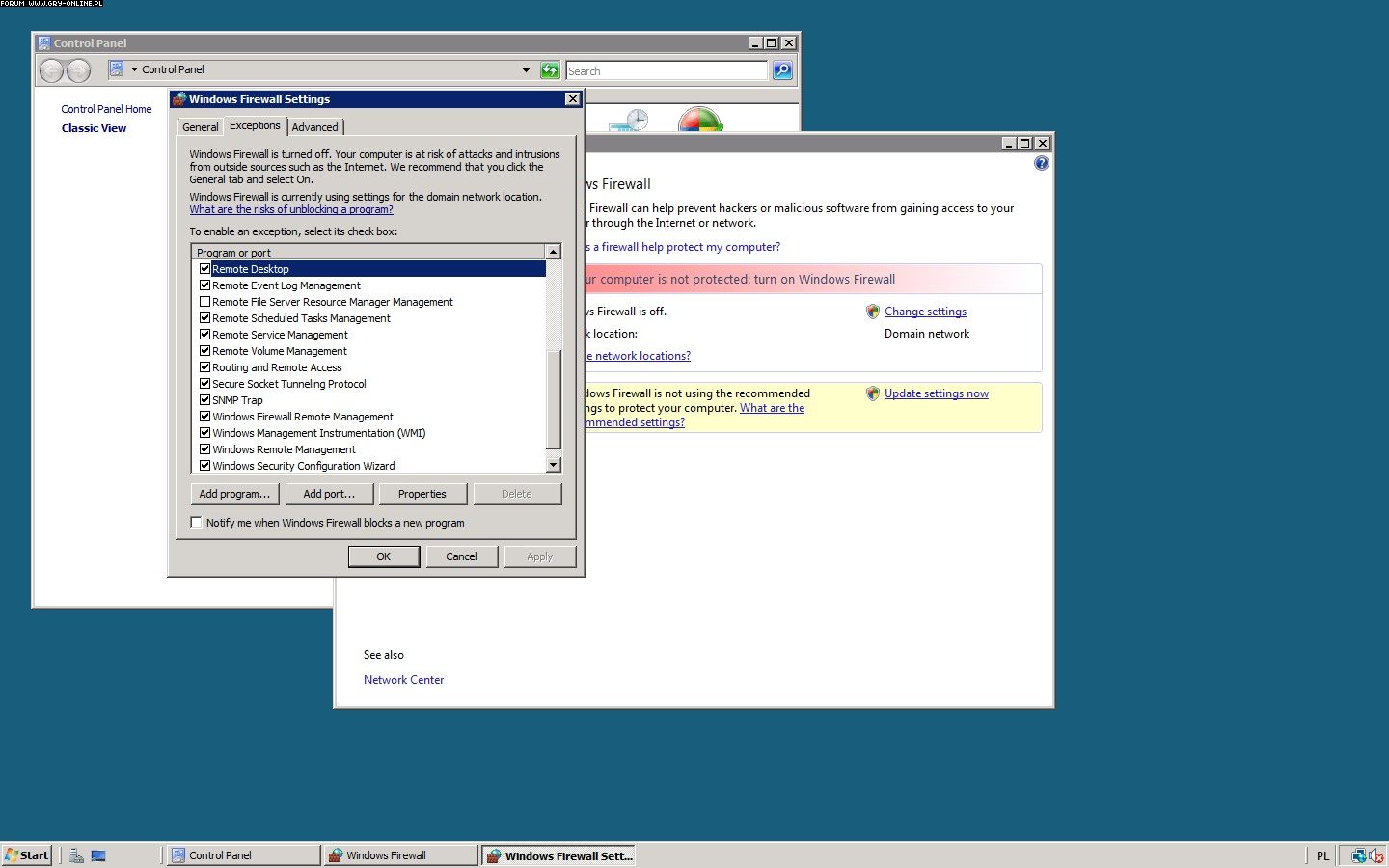Open Network Center link
Viewport: 1389px width, 868px height.
coord(403,680)
